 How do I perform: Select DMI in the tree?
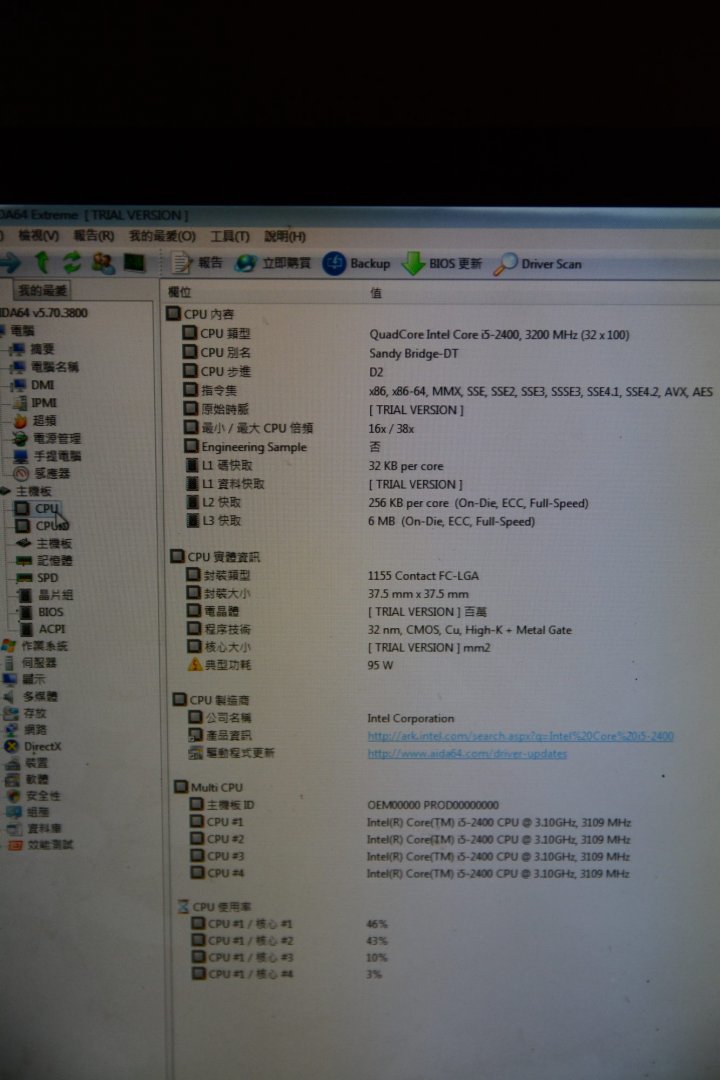pos(34,385)
